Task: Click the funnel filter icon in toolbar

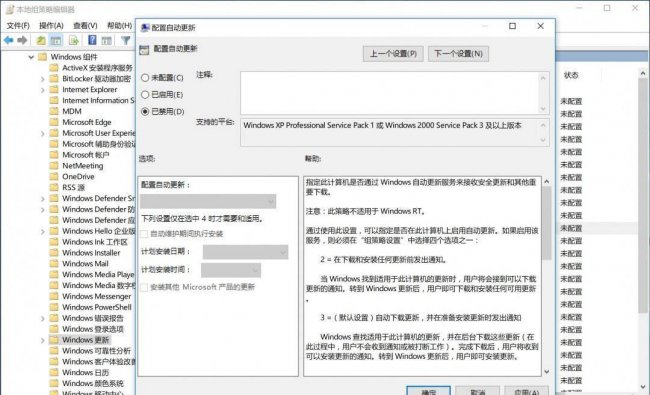Action: pos(126,40)
